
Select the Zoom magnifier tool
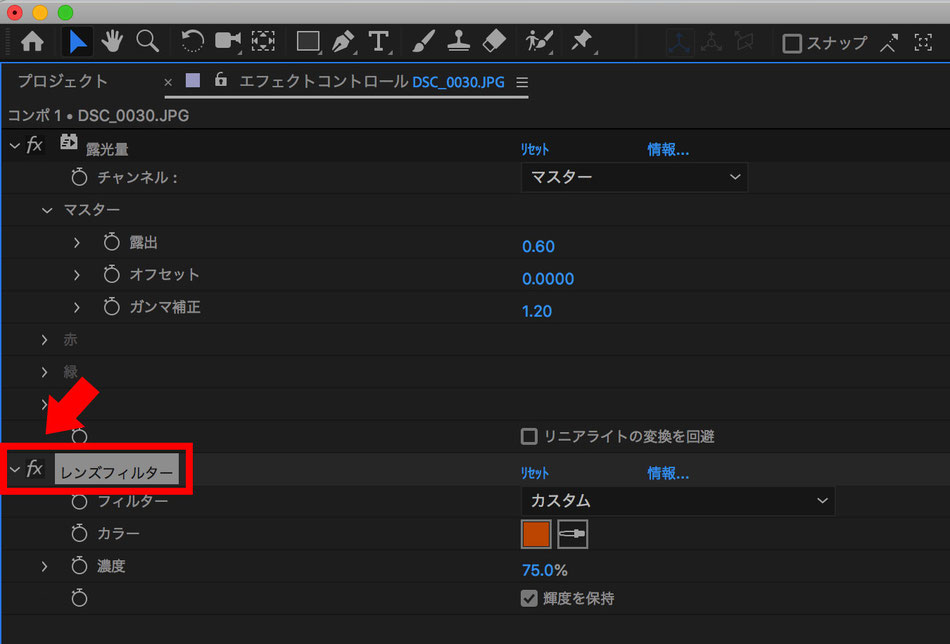[147, 42]
